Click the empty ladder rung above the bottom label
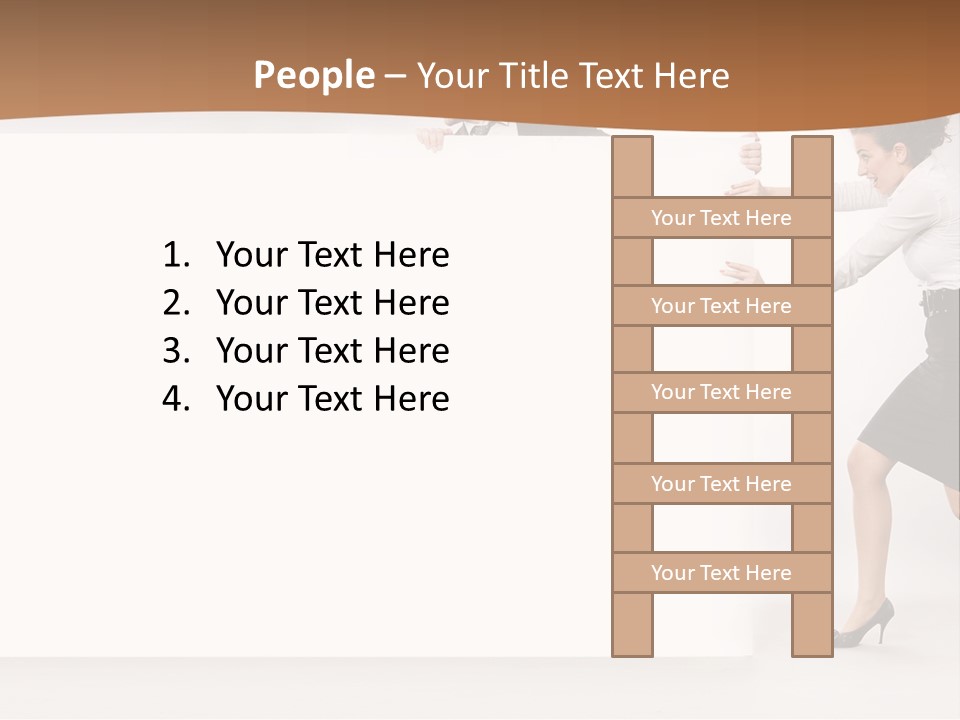 pos(722,528)
